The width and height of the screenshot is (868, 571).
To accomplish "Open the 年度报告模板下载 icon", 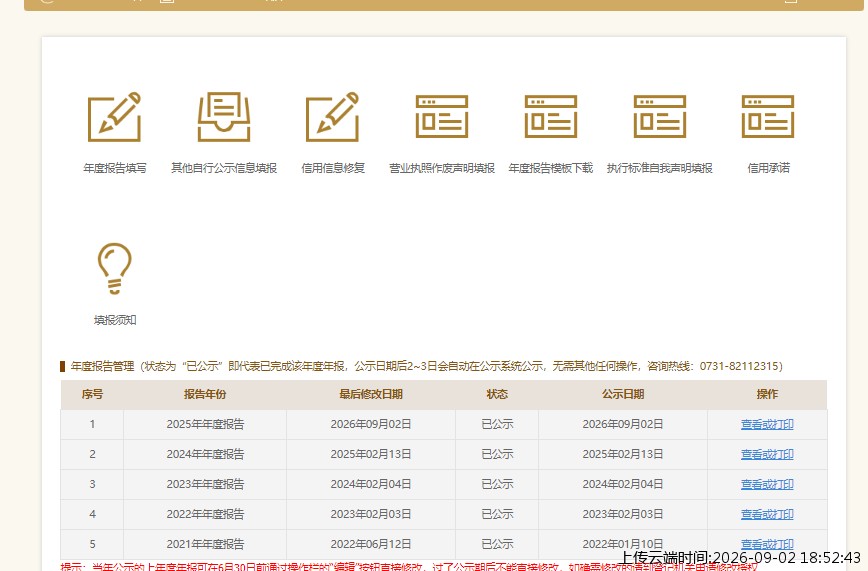I will [x=551, y=116].
